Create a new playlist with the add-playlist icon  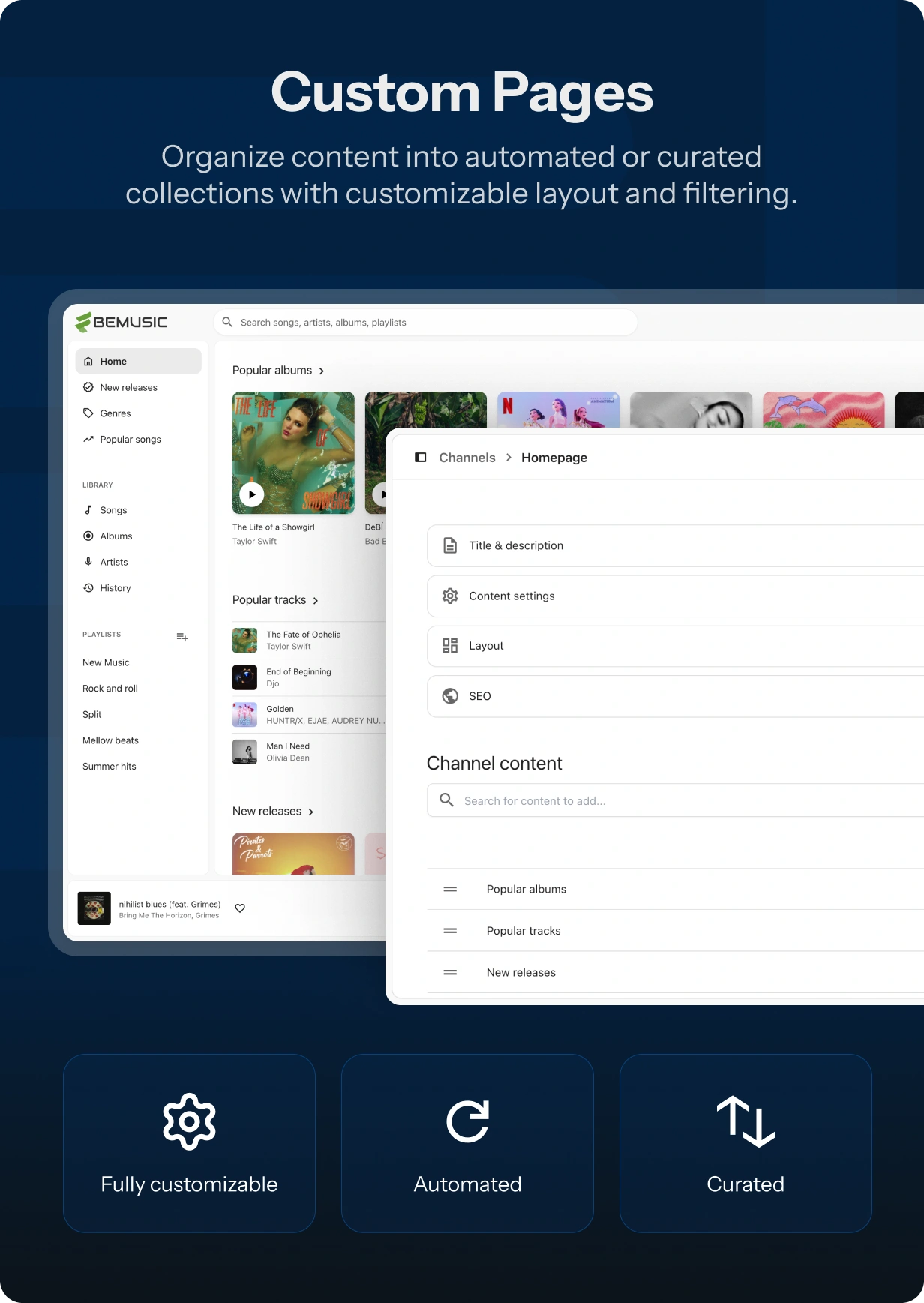[182, 637]
